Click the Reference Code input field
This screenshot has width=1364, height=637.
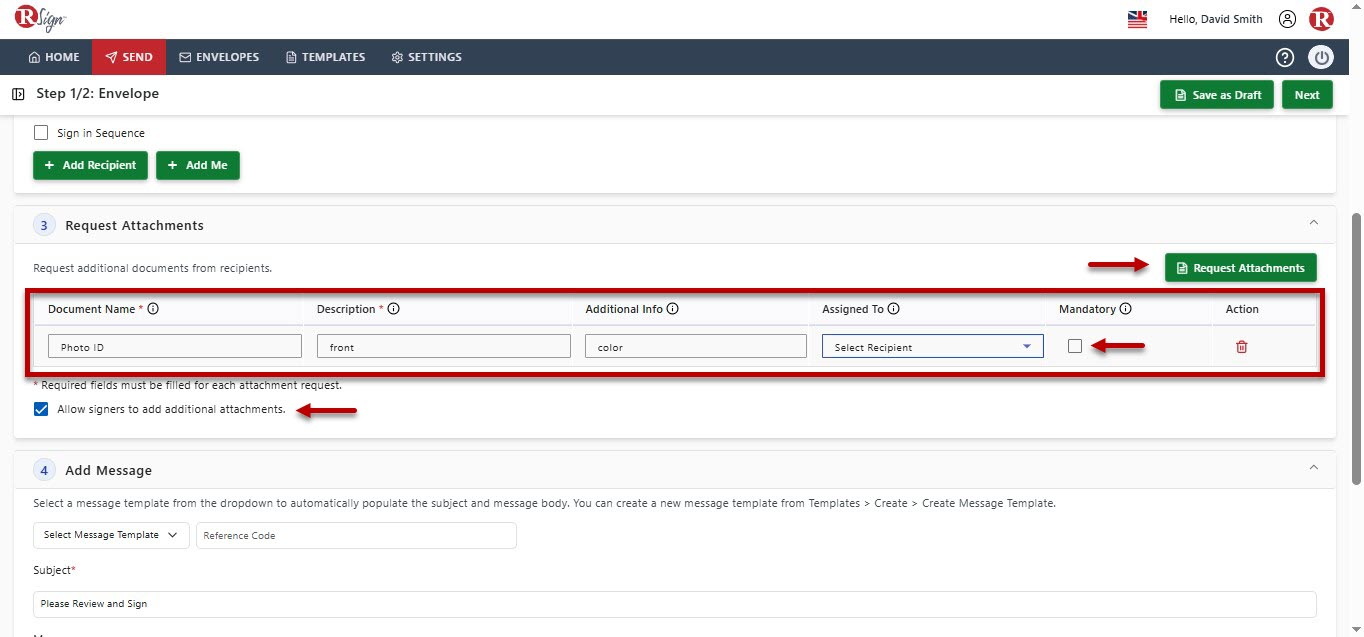(357, 535)
